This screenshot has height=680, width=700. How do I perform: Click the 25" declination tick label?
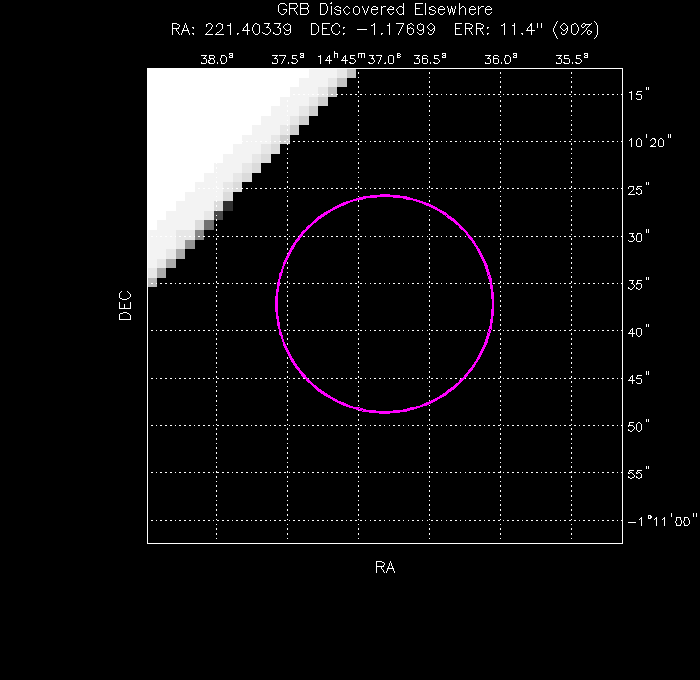click(x=638, y=189)
